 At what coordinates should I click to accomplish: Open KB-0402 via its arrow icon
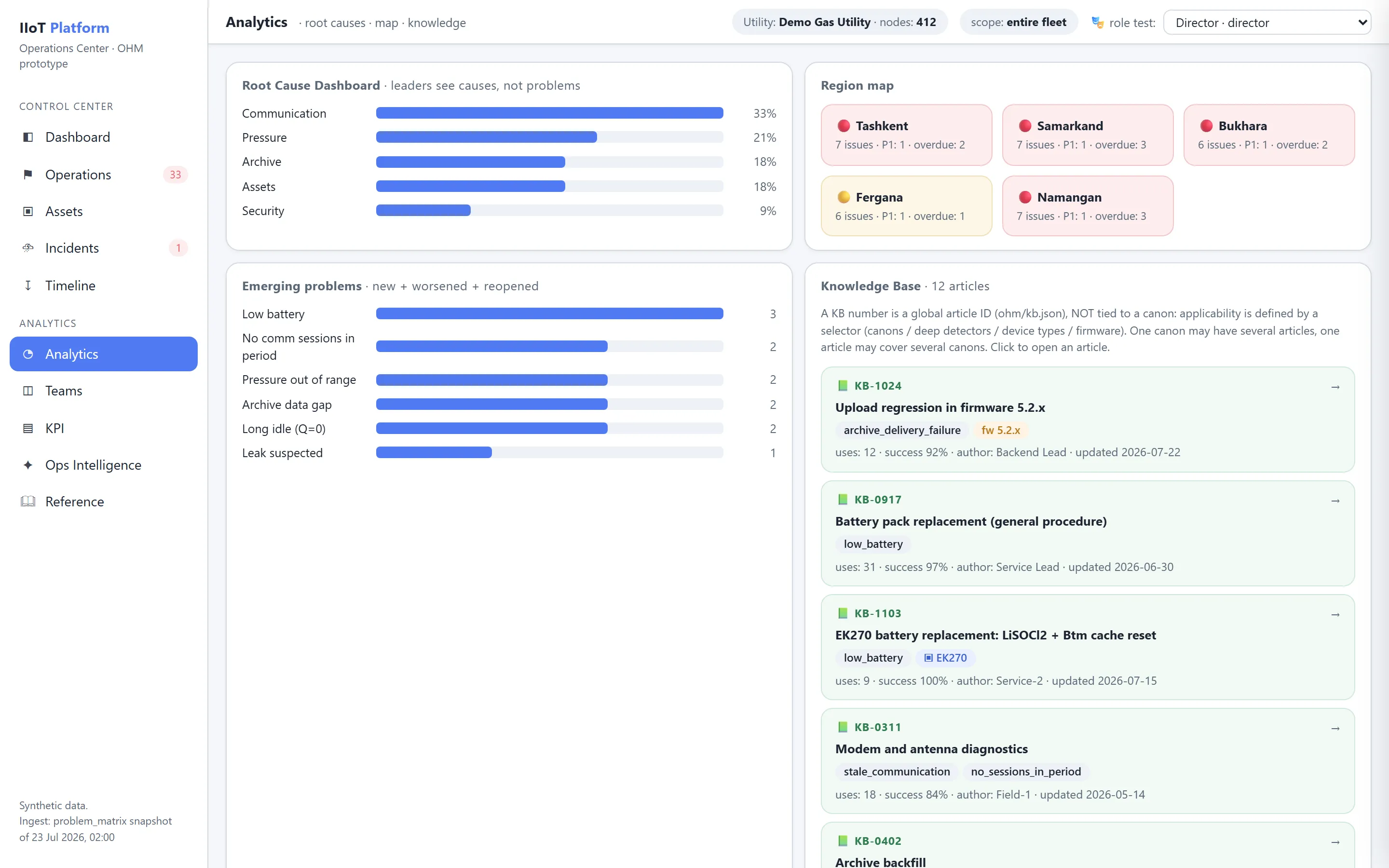[1335, 841]
